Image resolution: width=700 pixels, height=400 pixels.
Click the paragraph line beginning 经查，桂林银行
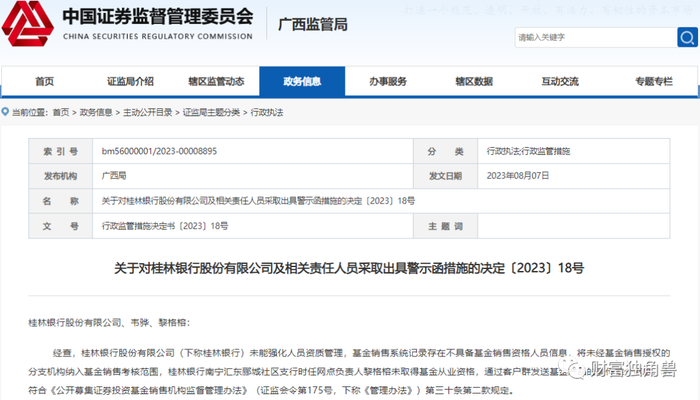(362, 353)
